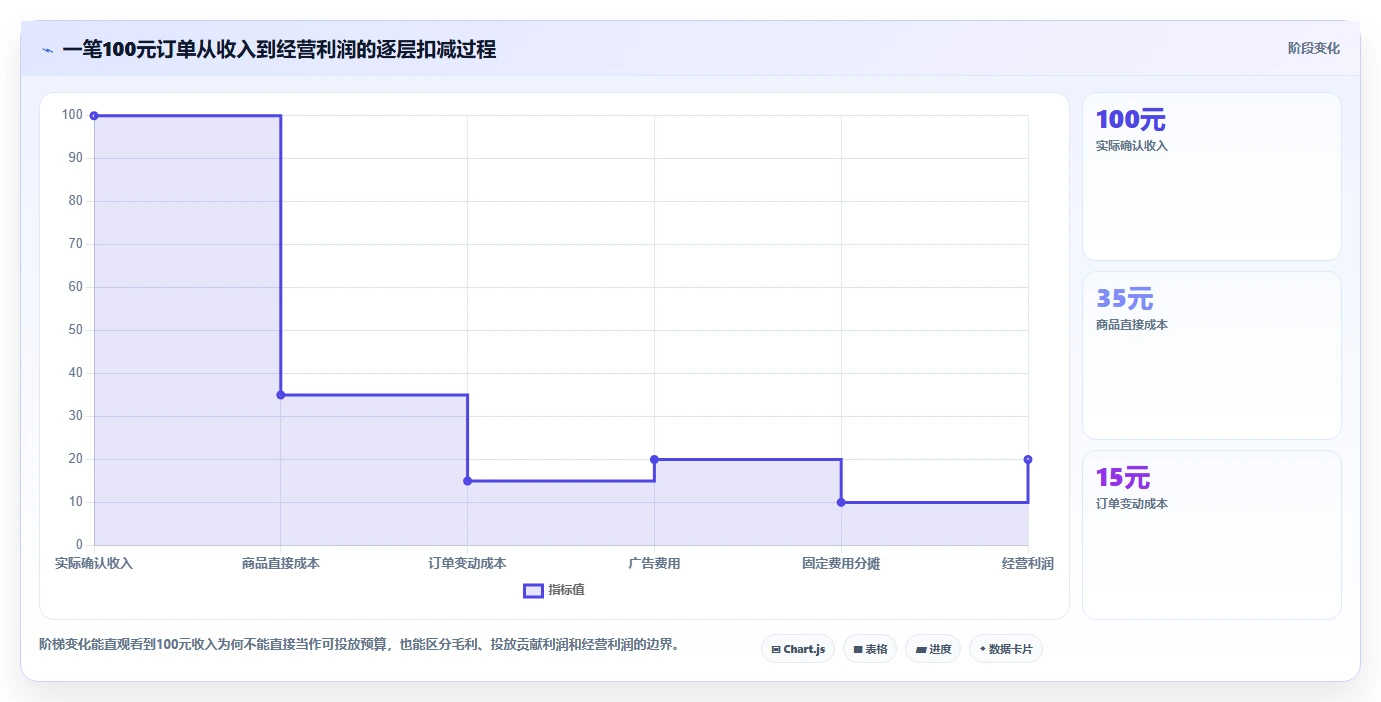1381x702 pixels.
Task: Click the 数据卡片 tag
Action: click(x=1006, y=649)
